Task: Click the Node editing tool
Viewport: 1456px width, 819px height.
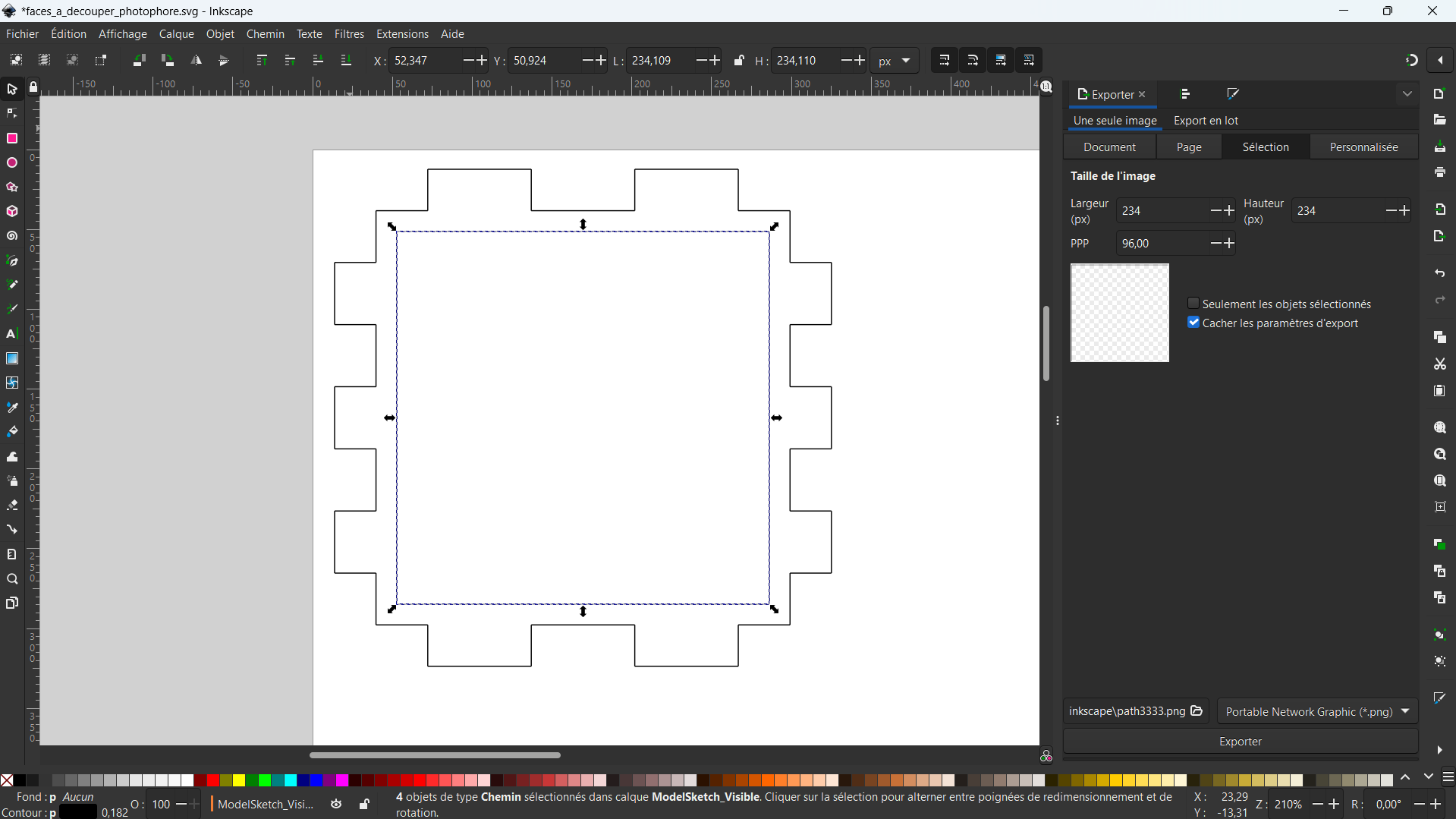Action: tap(12, 114)
